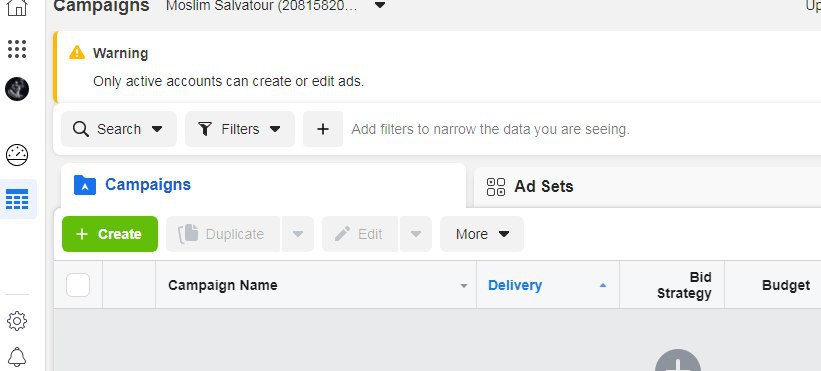
Task: Click the yellow warning triangle icon
Action: [x=77, y=52]
